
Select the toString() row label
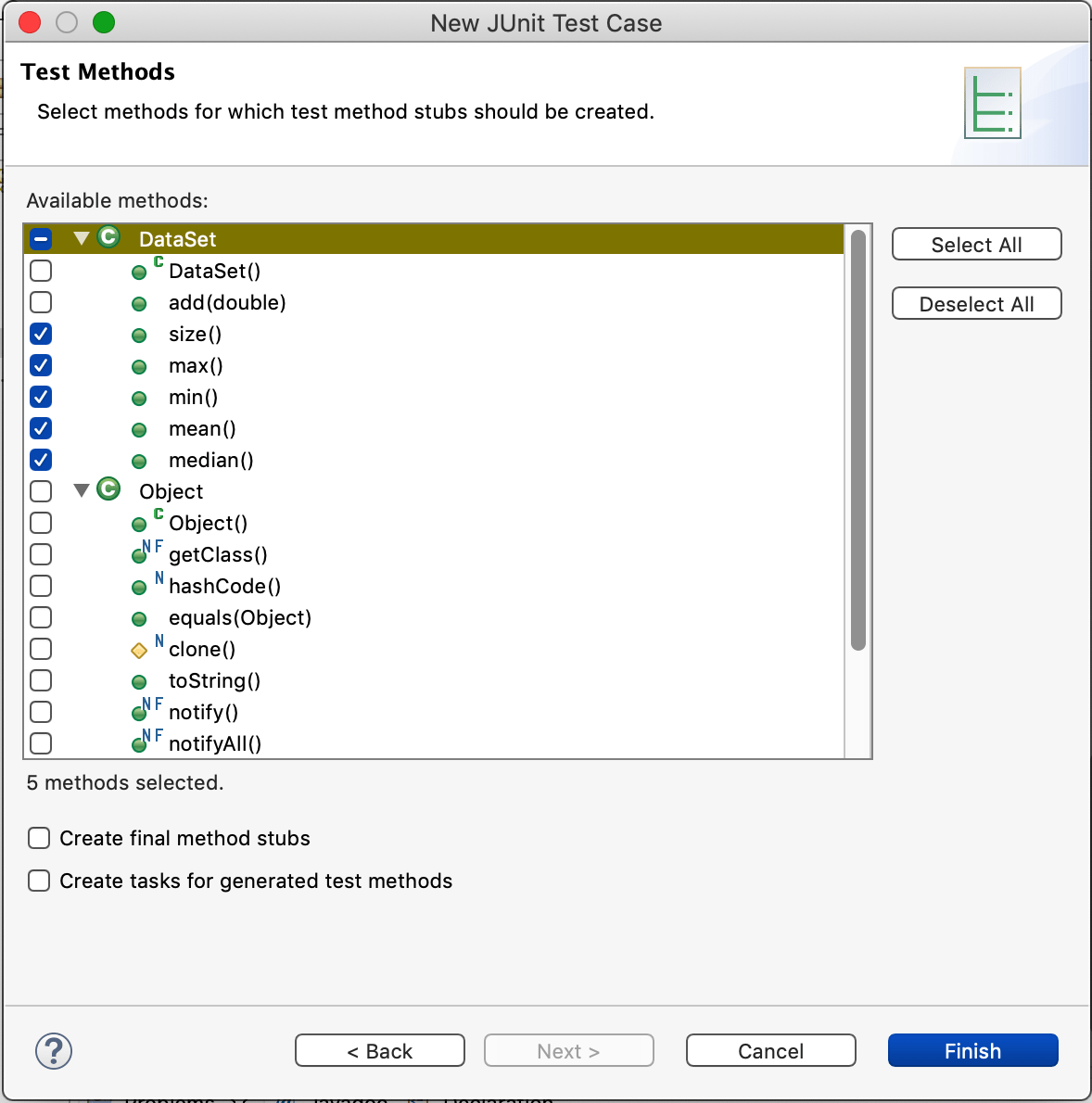215,680
